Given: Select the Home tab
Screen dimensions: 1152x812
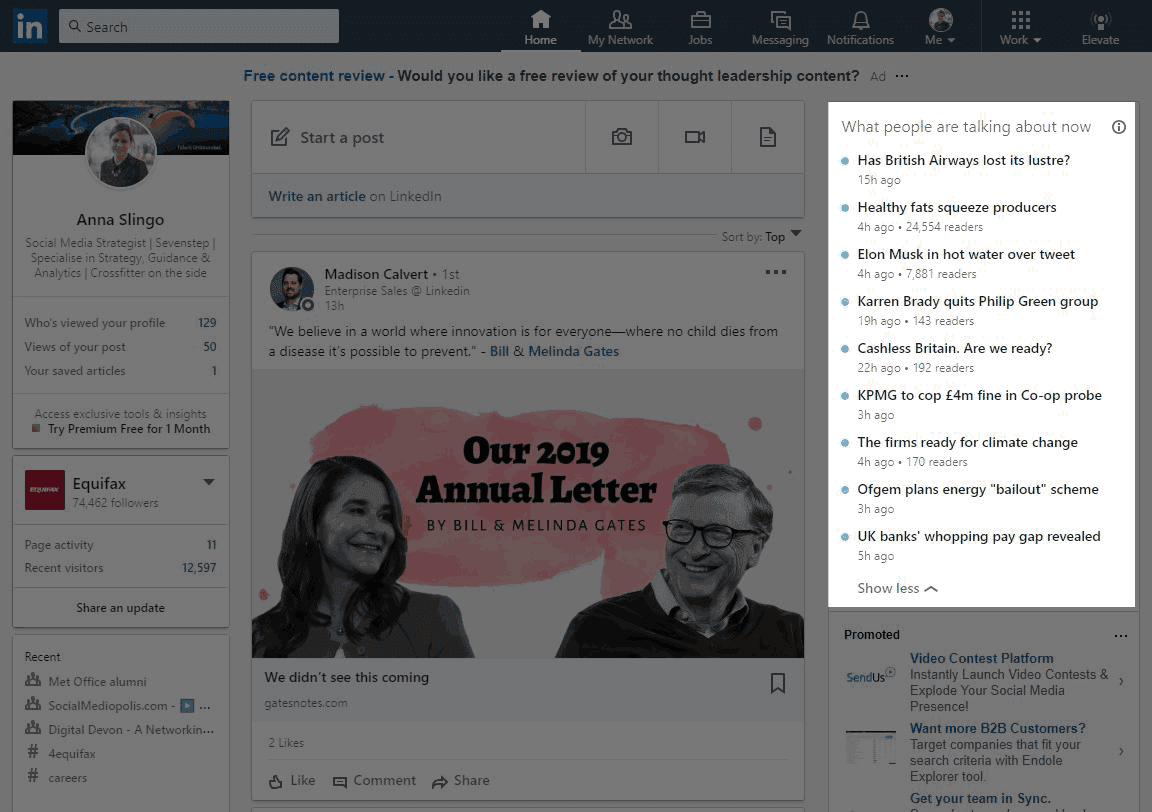Looking at the screenshot, I should 540,27.
